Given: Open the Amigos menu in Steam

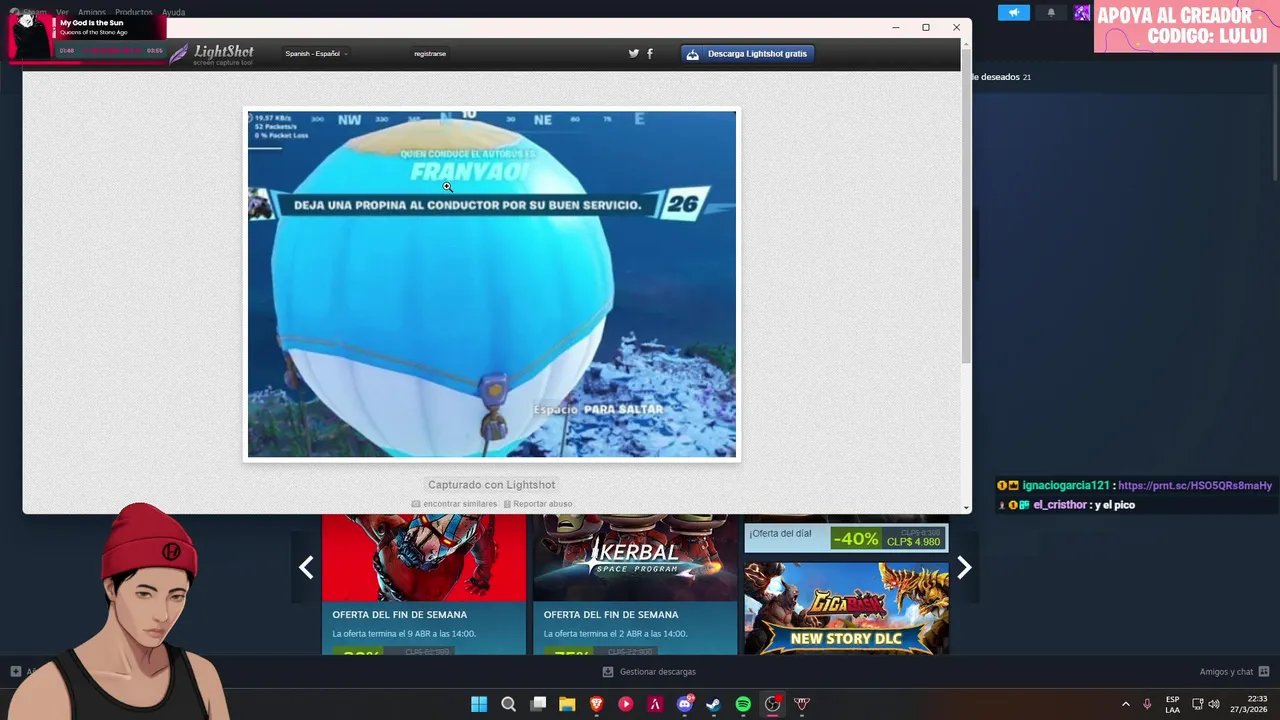Looking at the screenshot, I should click(x=92, y=12).
